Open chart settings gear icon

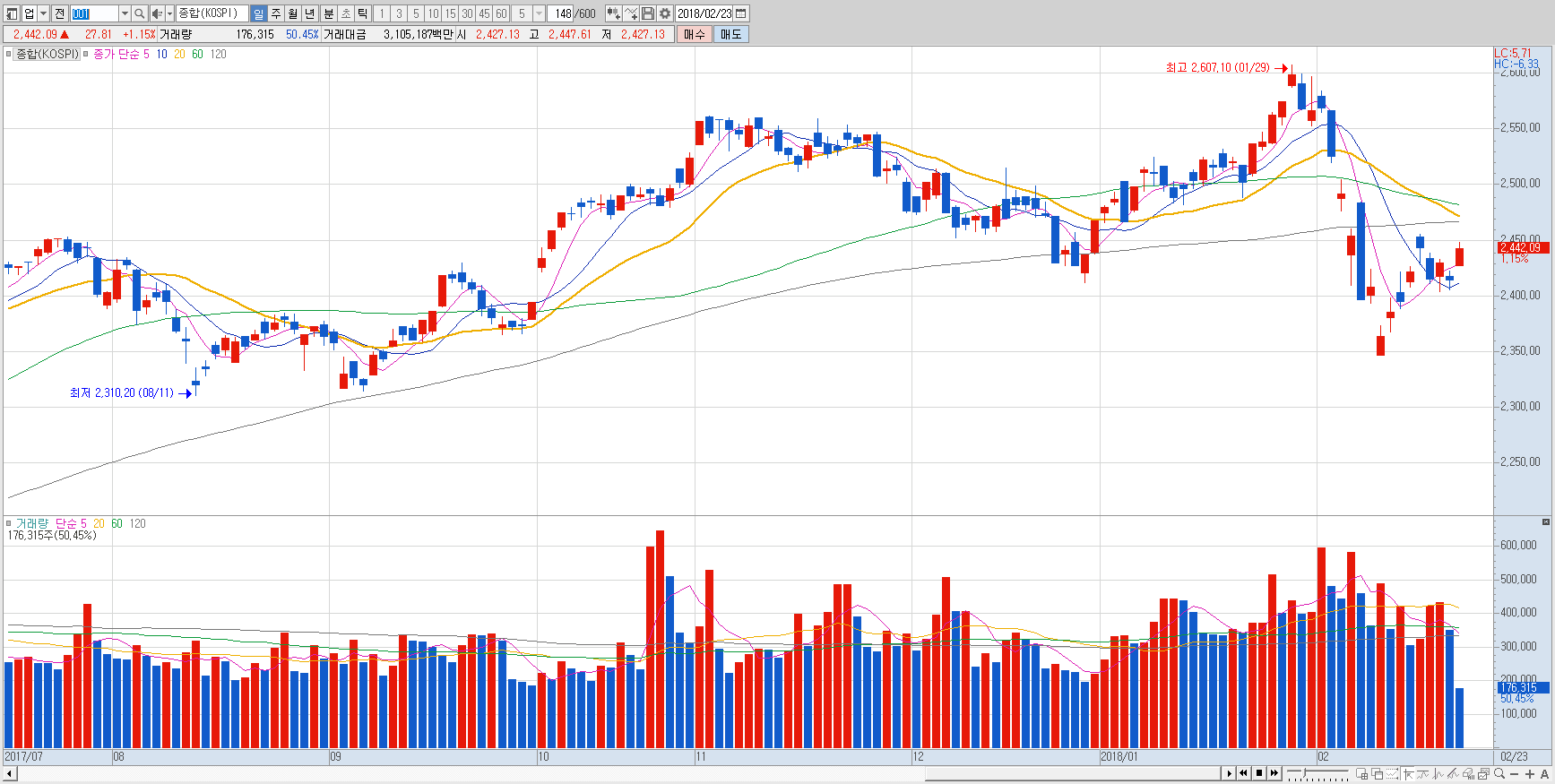(x=665, y=13)
